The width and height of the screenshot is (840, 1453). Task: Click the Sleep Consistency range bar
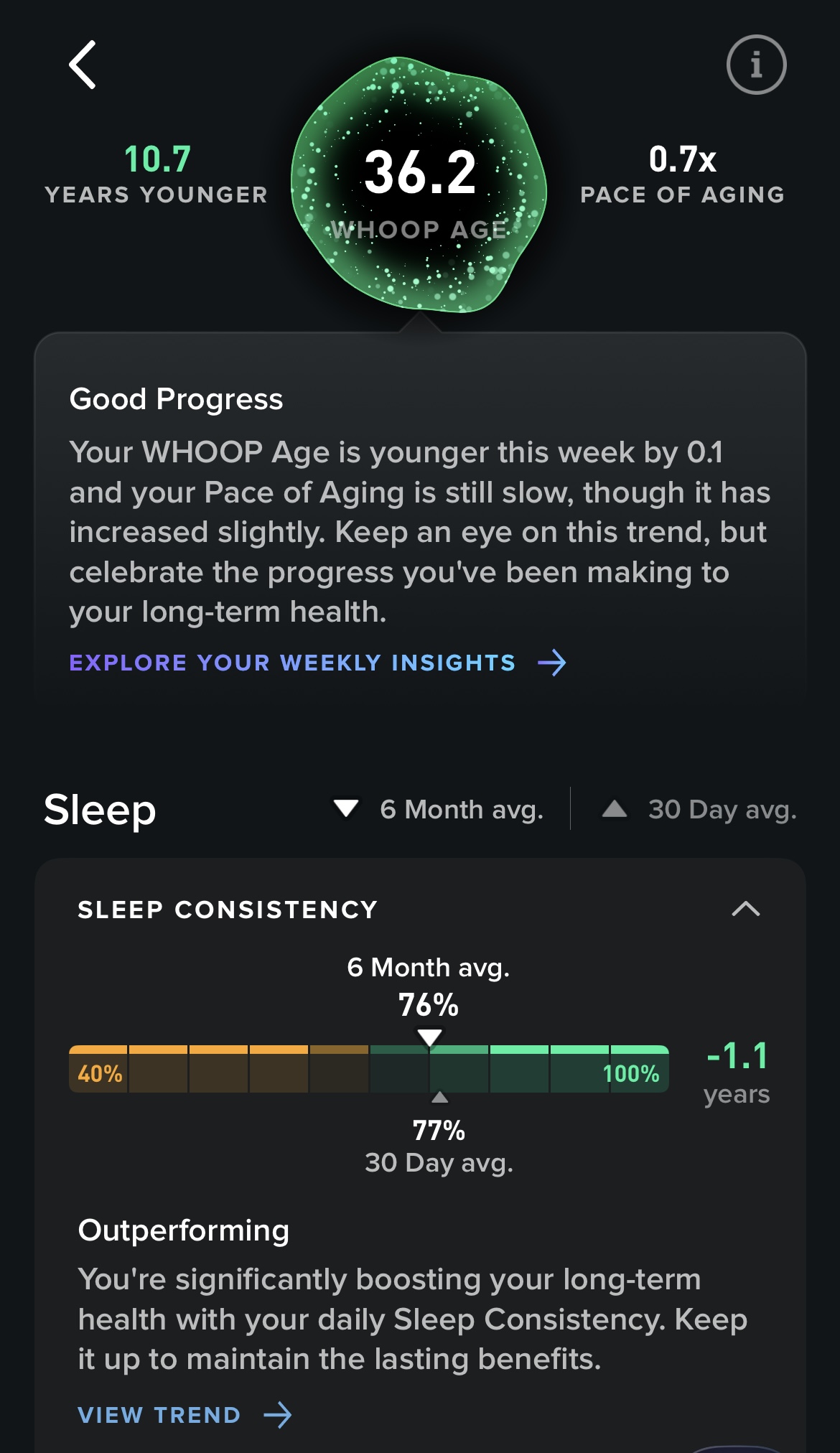369,1070
